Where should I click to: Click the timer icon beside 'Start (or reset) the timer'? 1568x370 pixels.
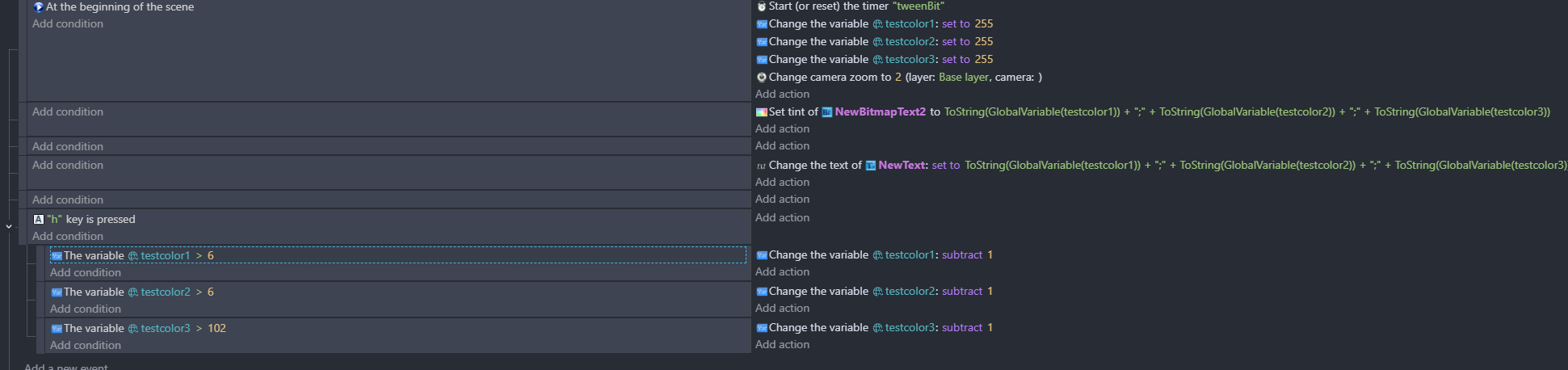tap(761, 6)
